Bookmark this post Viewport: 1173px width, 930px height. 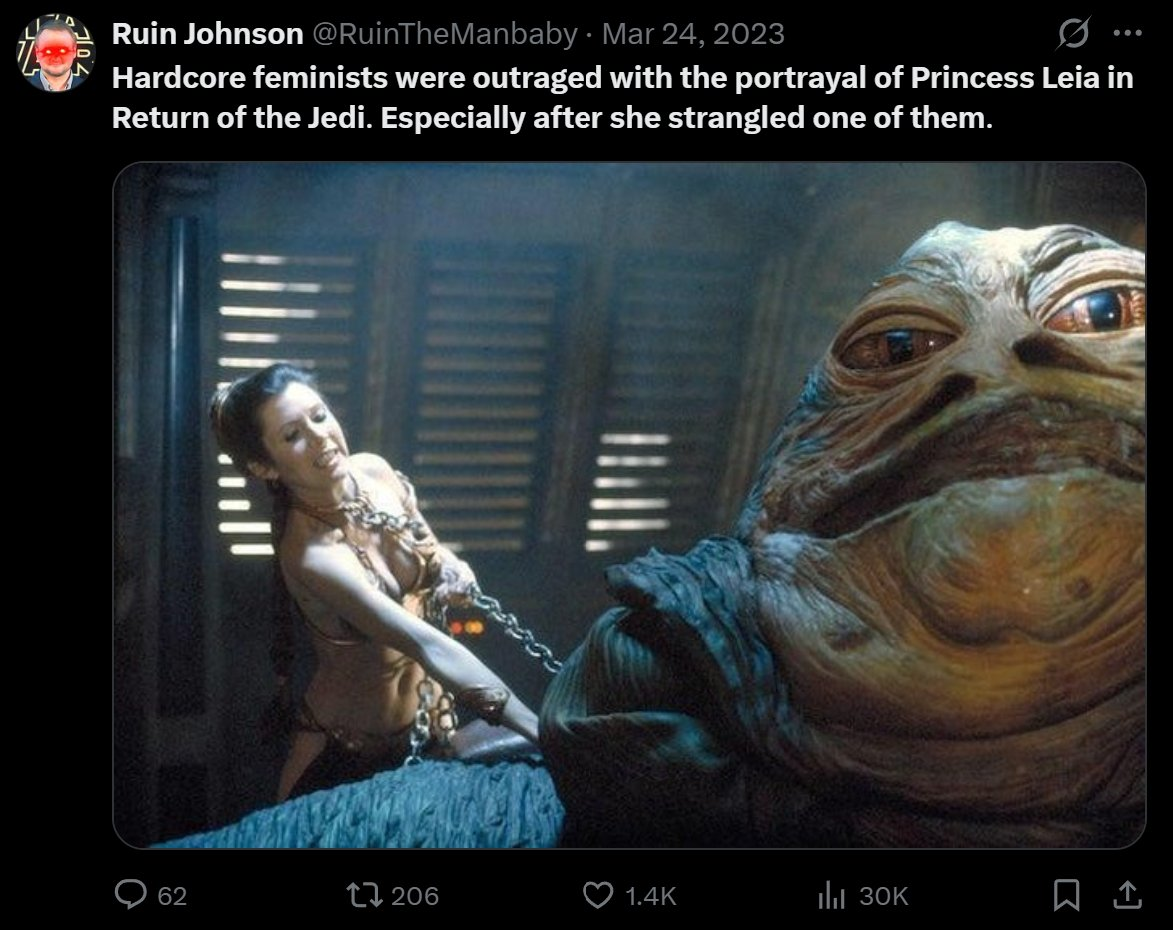click(1066, 895)
